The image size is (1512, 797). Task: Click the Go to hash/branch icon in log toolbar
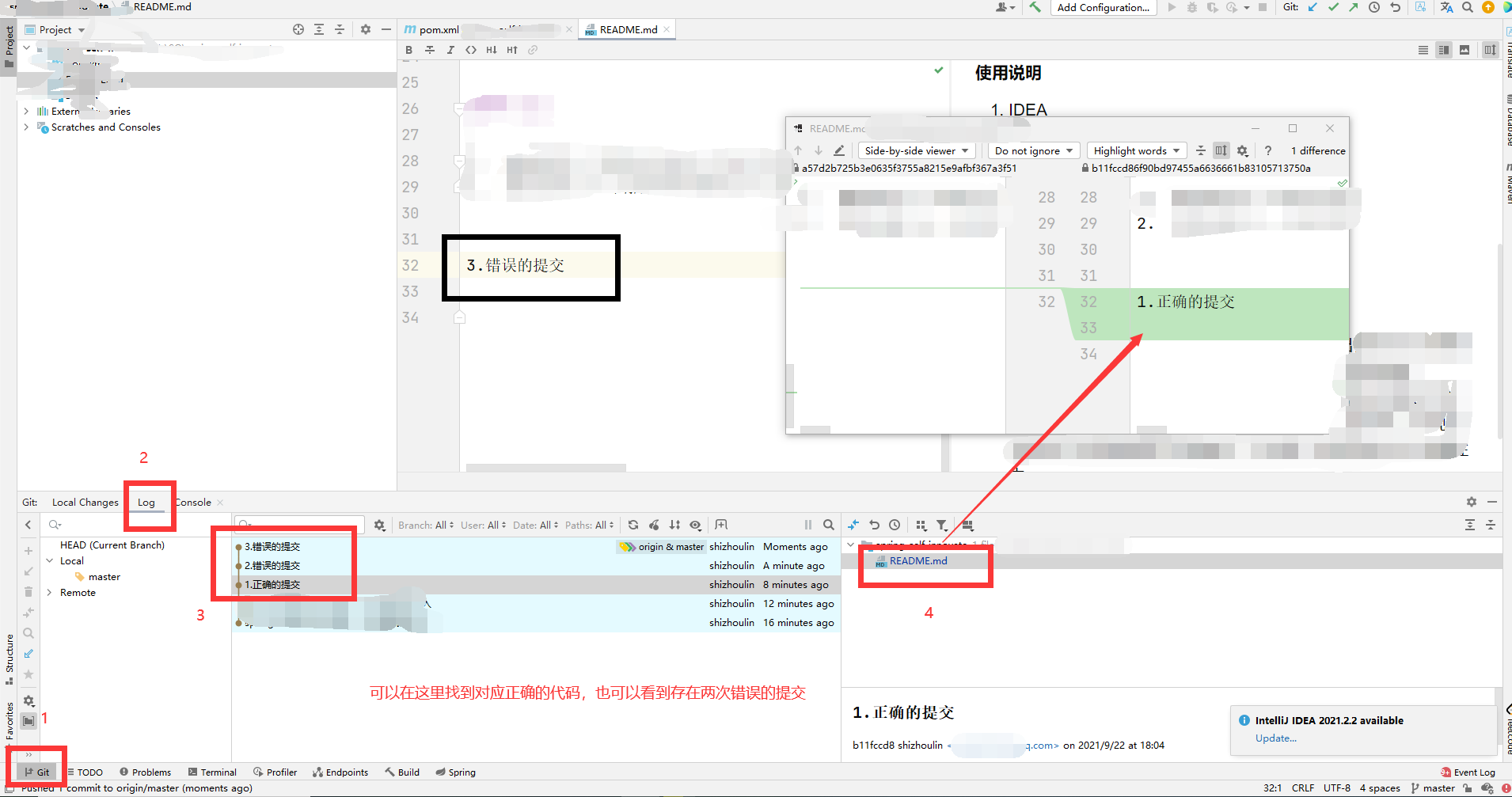(x=721, y=525)
